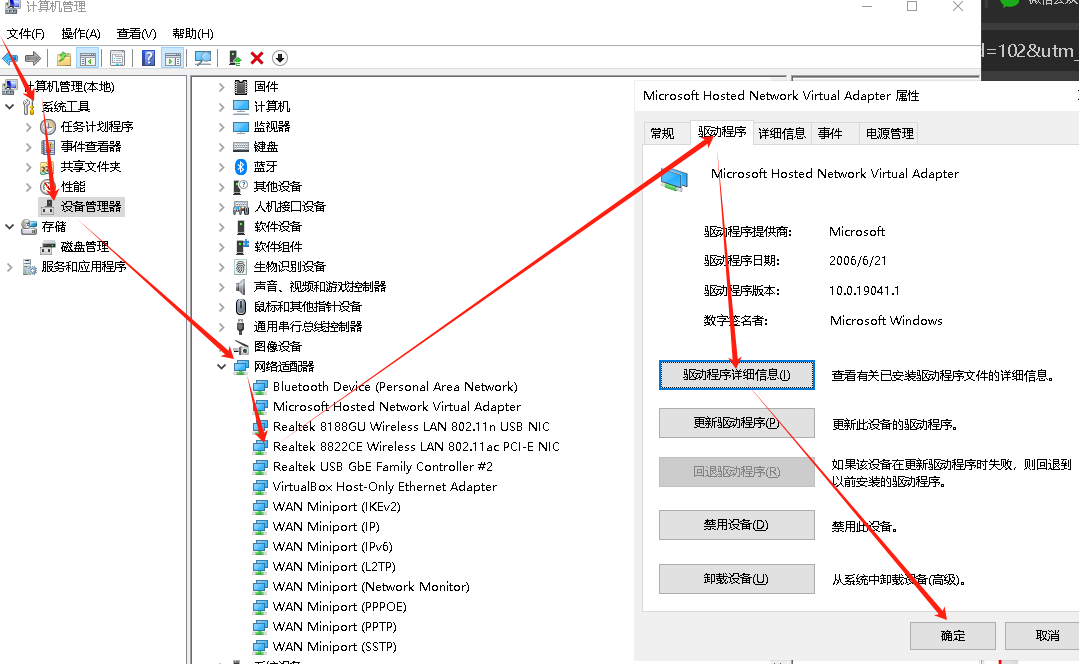Select 设备管理器 in the left tree
The width and height of the screenshot is (1079, 664).
point(90,206)
